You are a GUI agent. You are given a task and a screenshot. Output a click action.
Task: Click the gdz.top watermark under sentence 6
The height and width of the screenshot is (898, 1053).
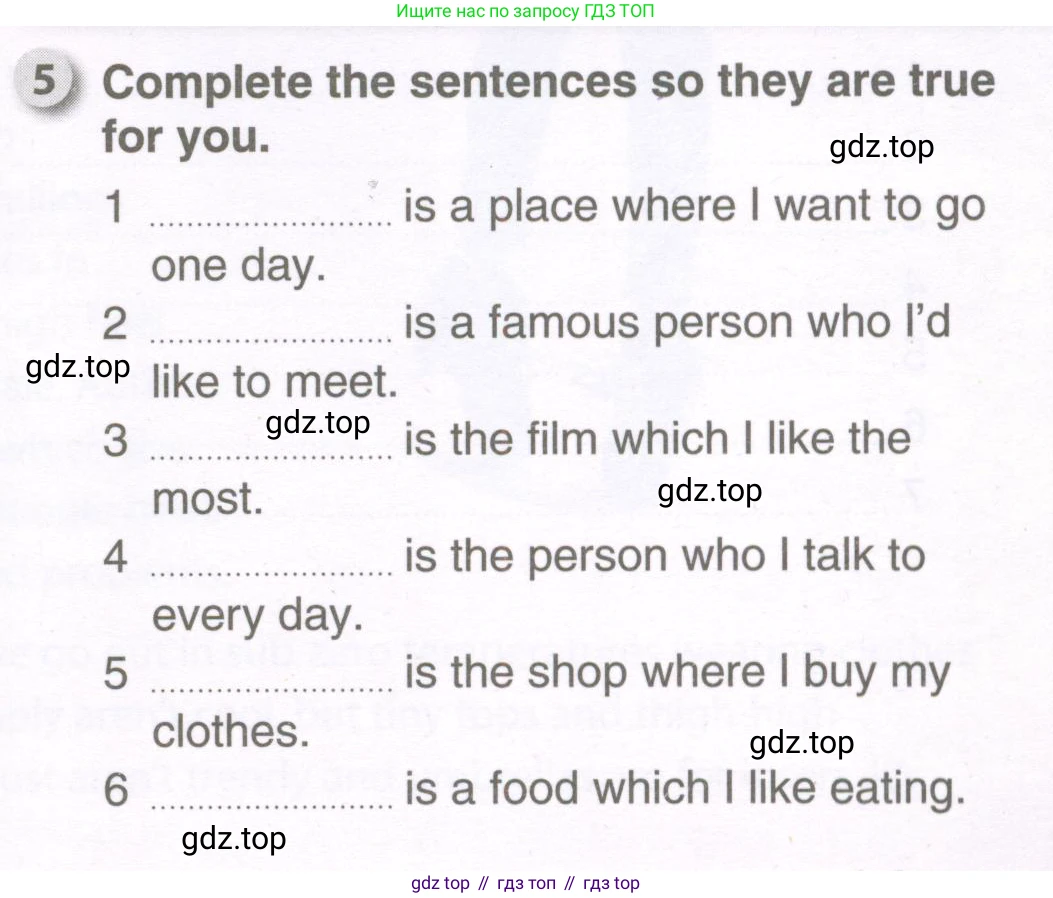point(234,839)
